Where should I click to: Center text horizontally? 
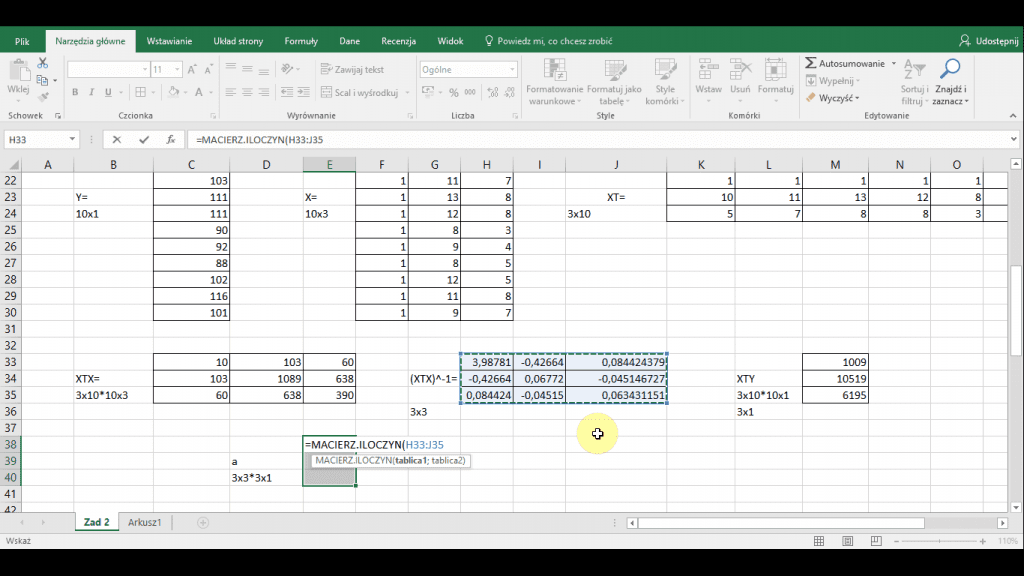[247, 93]
